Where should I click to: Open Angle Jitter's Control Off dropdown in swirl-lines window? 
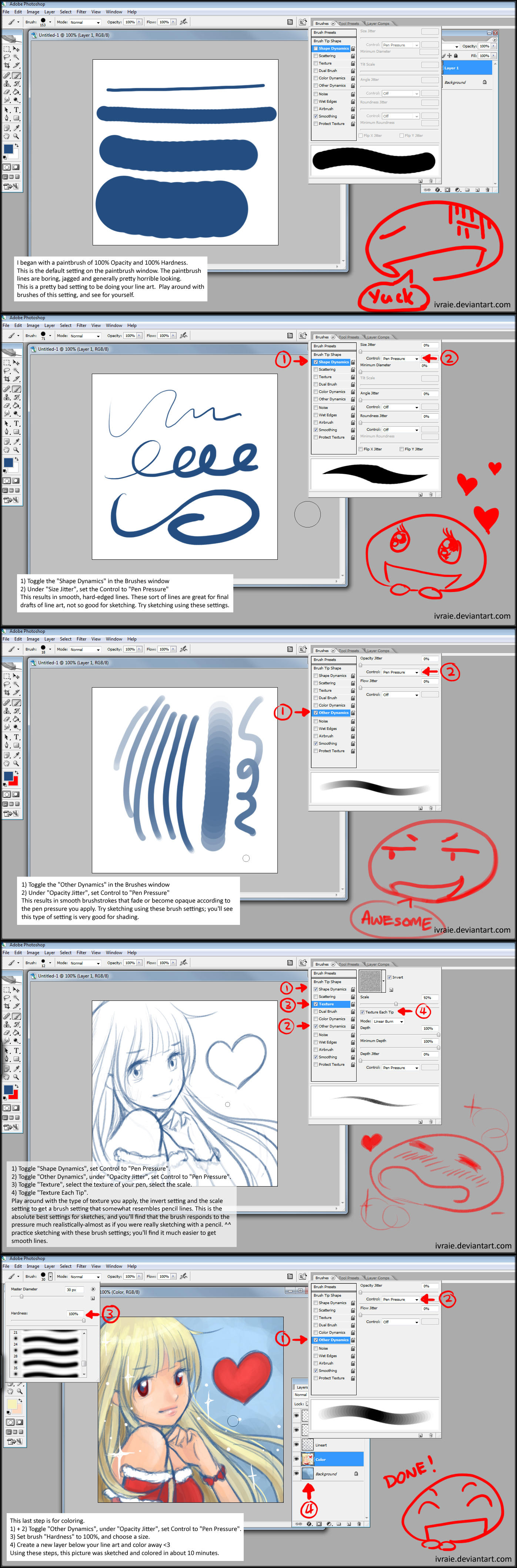point(401,407)
